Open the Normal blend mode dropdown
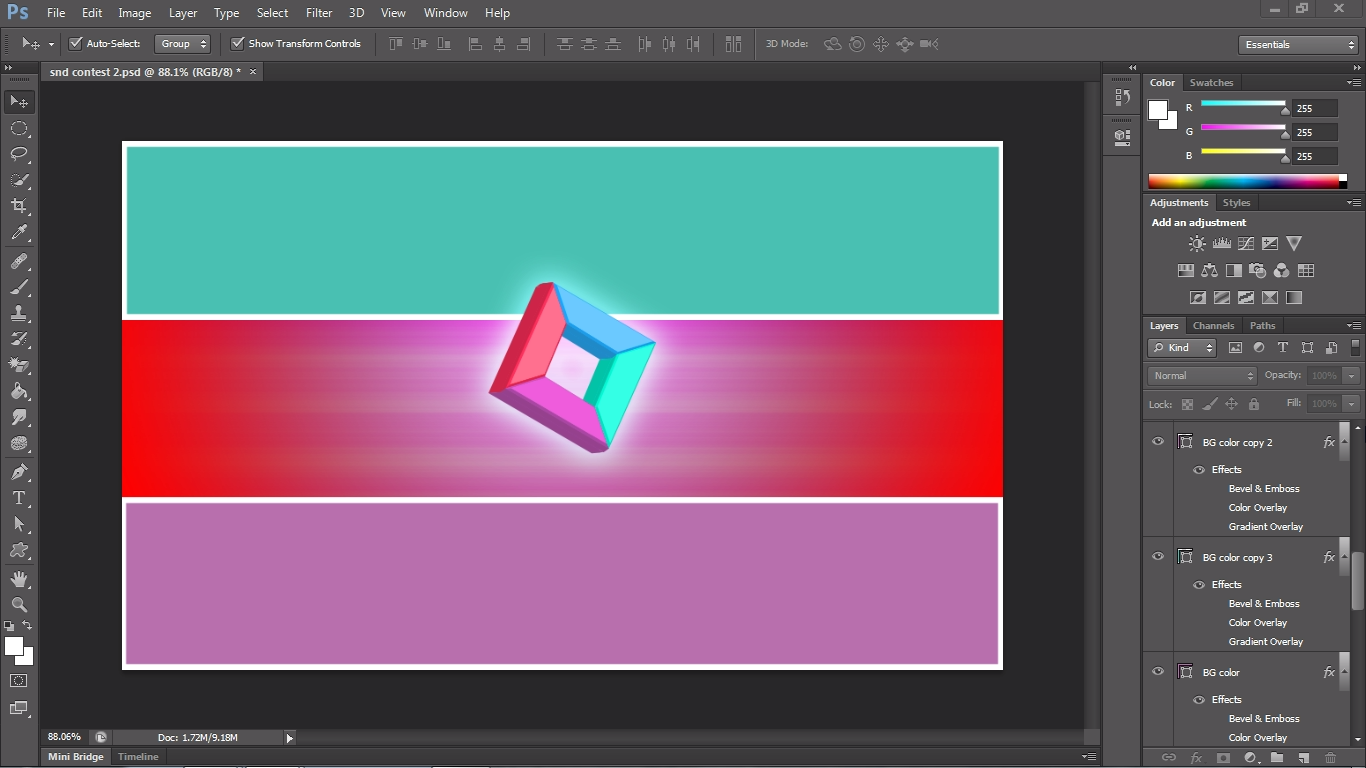The image size is (1366, 768). click(1202, 376)
